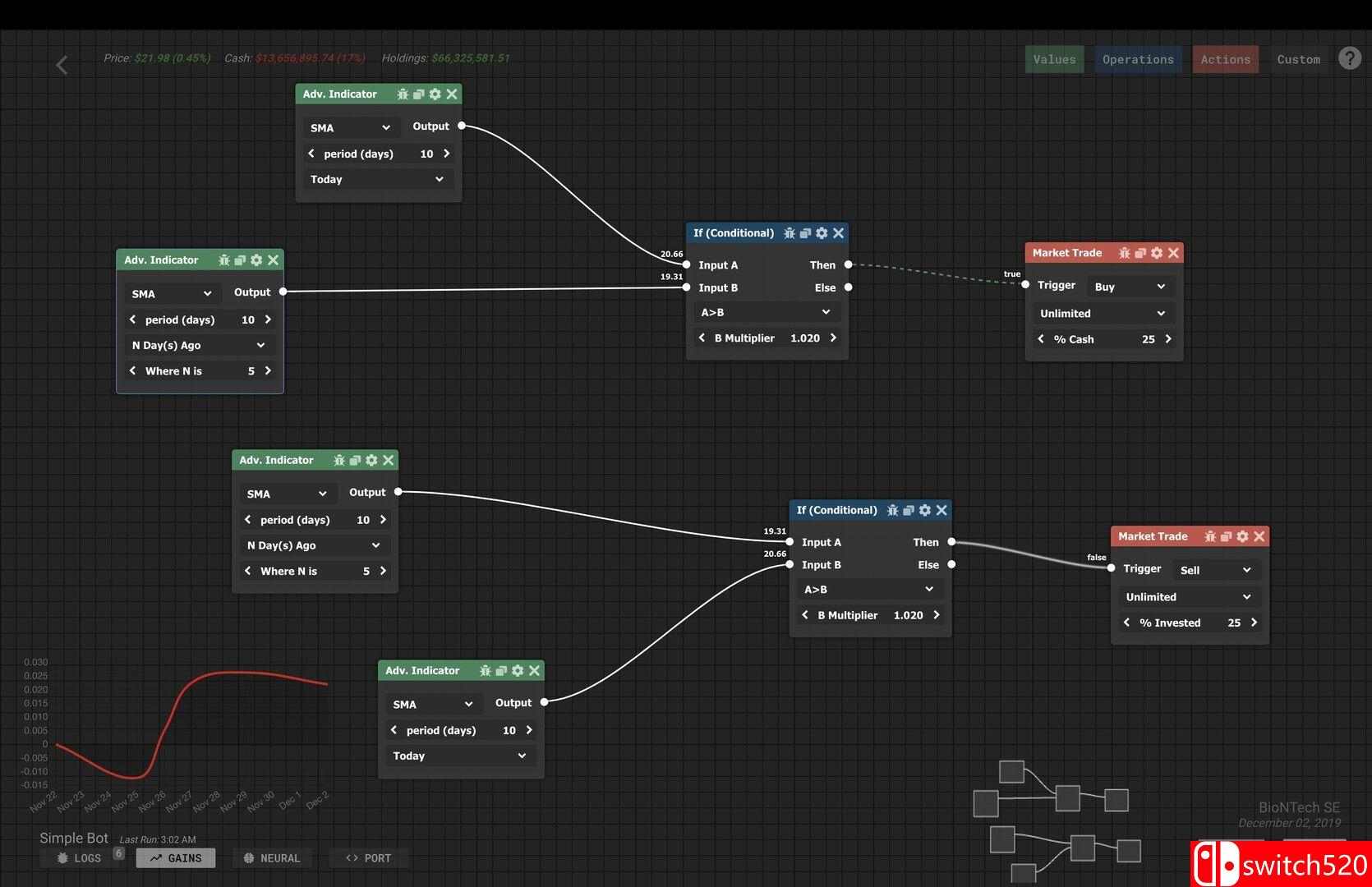The width and height of the screenshot is (1372, 887).
Task: Duplicate the bottom Adv. Indicator node
Action: pos(501,671)
